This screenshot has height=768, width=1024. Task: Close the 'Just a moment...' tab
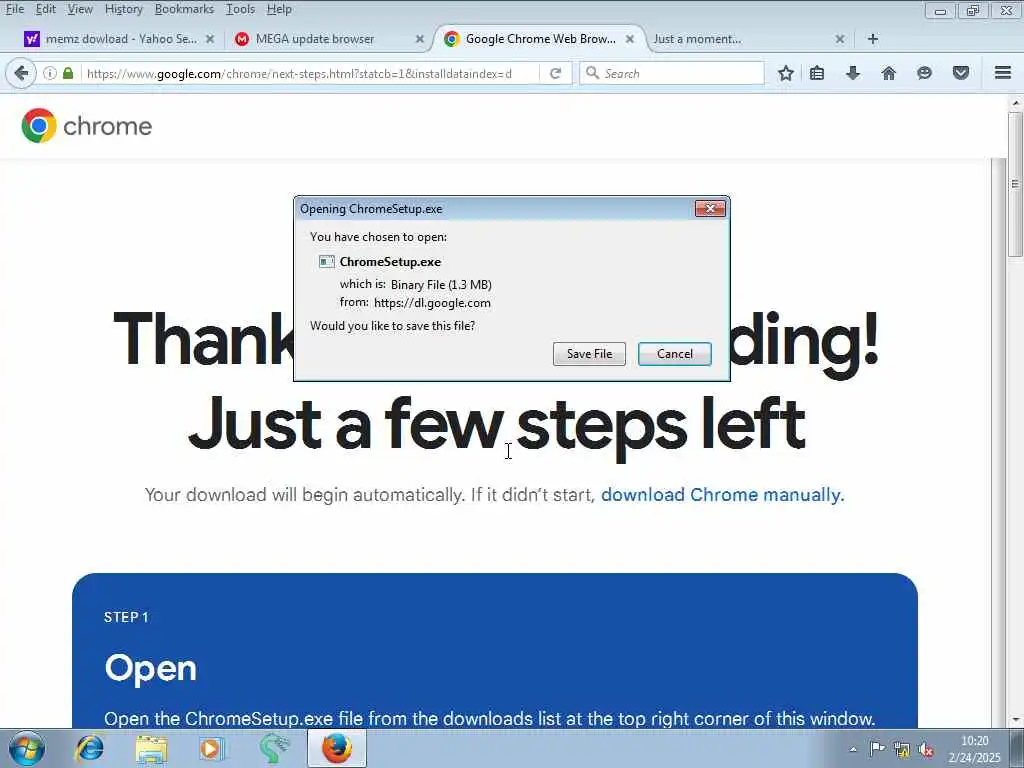[840, 39]
